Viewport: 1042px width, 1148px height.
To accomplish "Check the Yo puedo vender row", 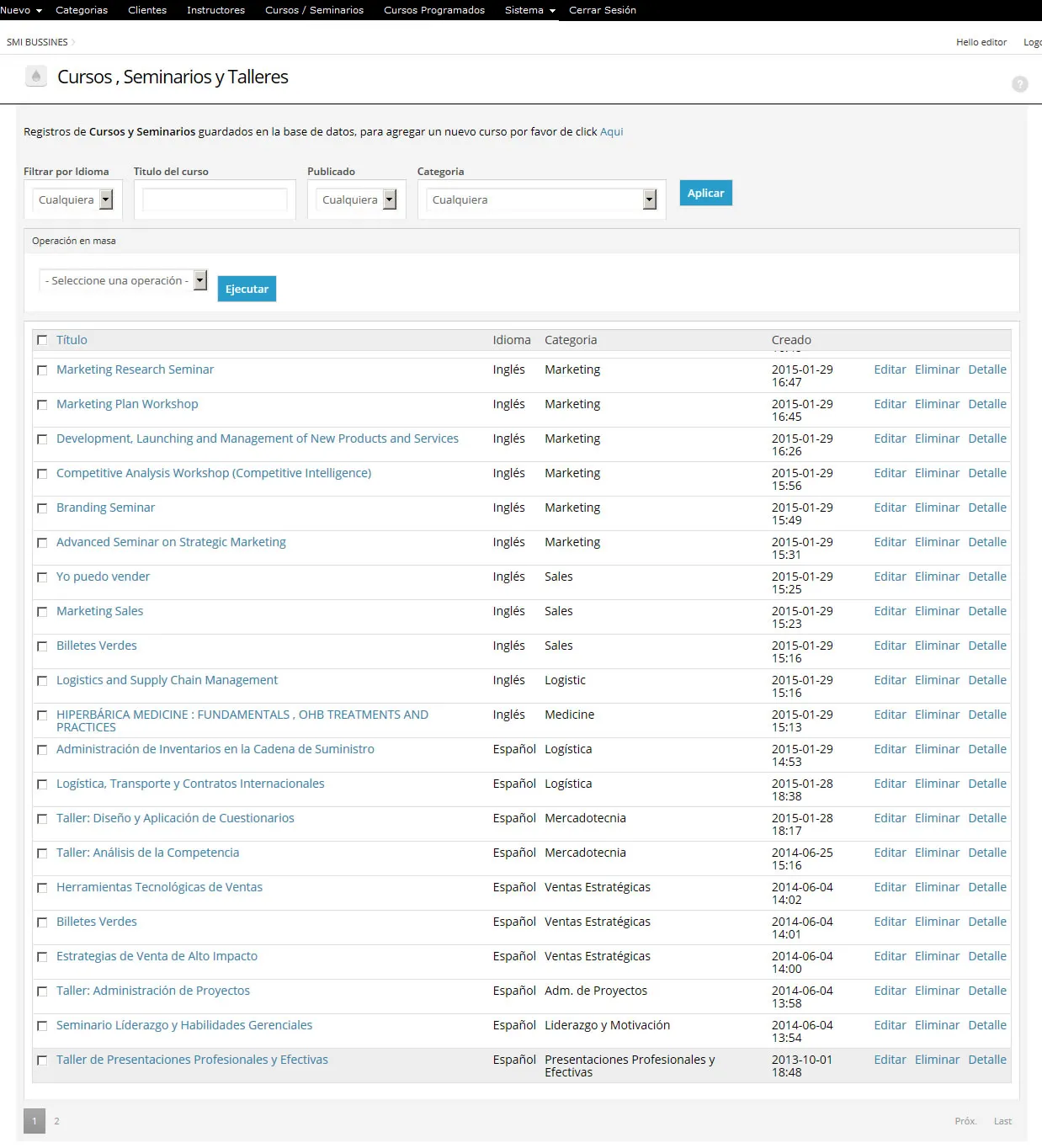I will (x=42, y=577).
